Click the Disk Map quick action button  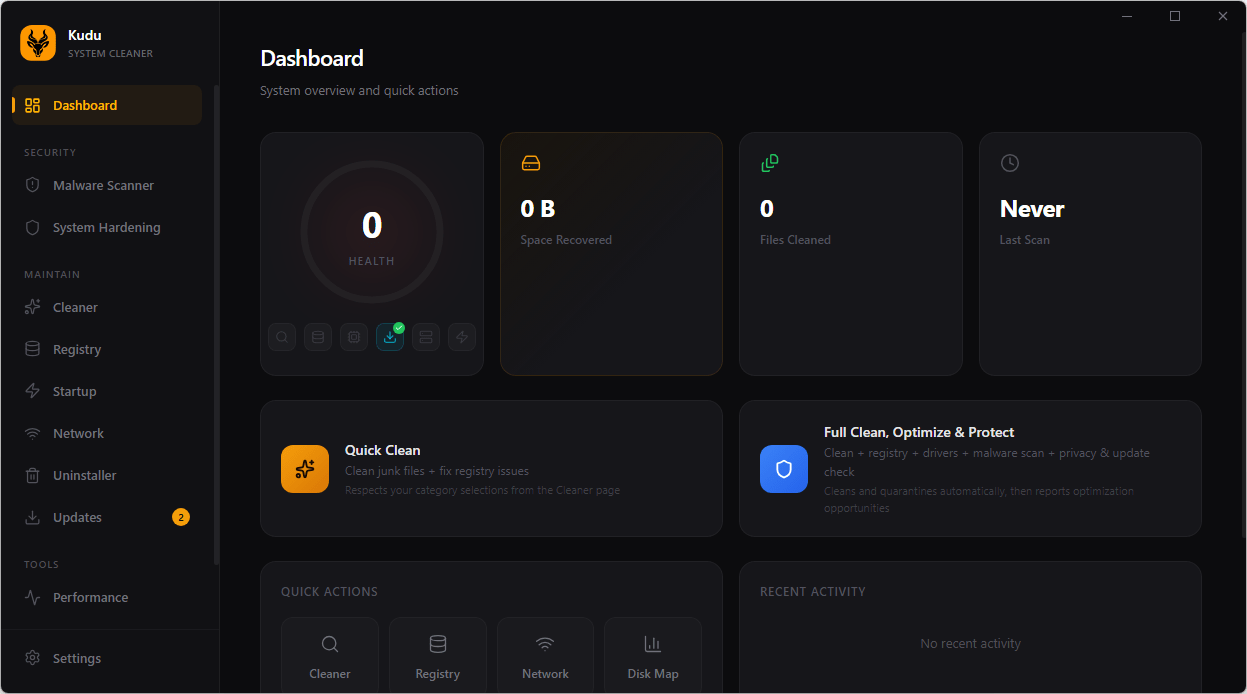[653, 656]
